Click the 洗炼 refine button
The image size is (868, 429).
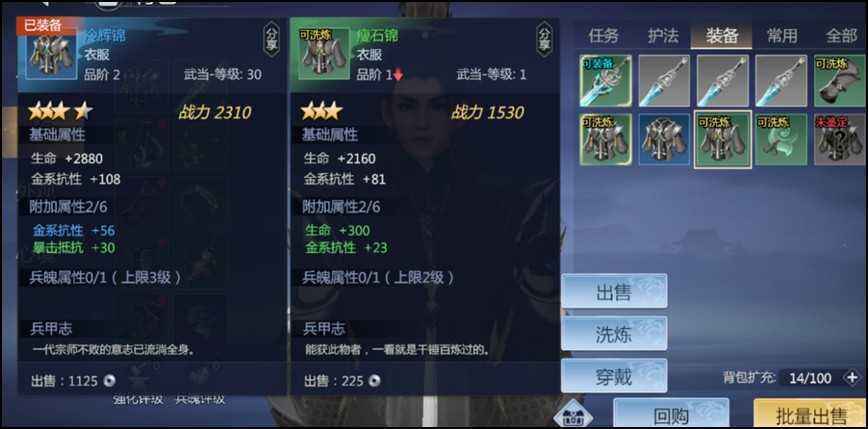coord(614,334)
